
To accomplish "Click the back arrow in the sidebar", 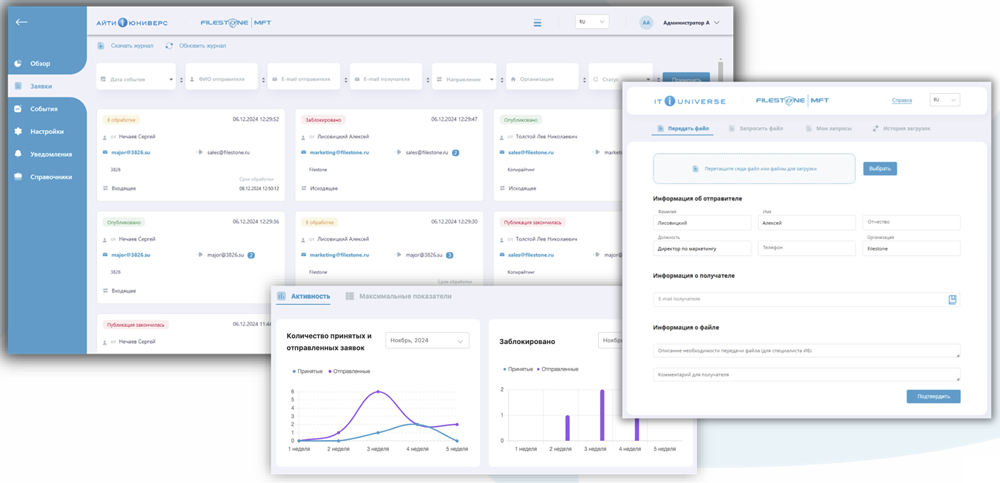I will (x=22, y=22).
